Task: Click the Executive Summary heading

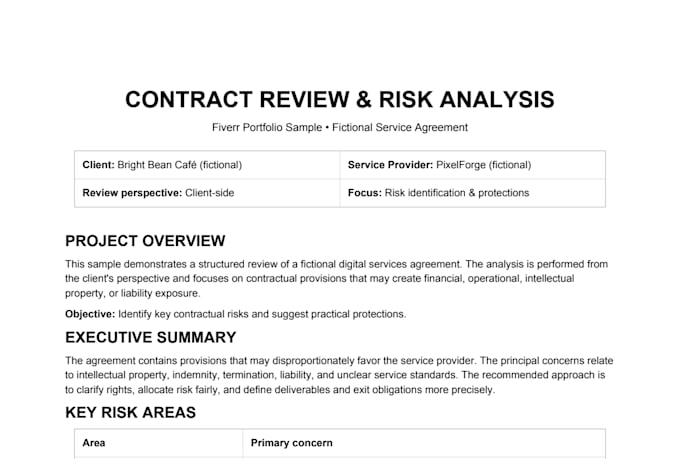Action: [x=150, y=337]
